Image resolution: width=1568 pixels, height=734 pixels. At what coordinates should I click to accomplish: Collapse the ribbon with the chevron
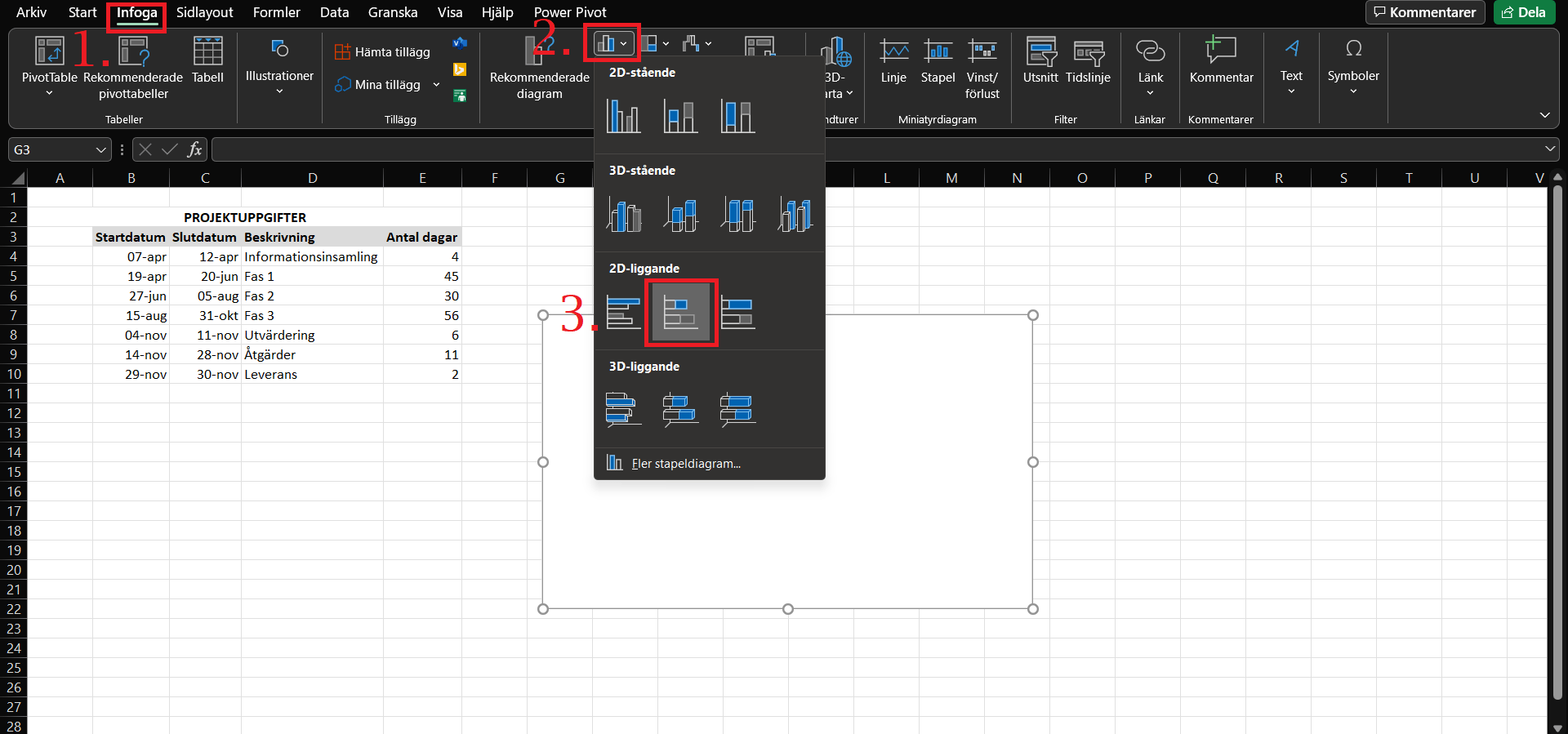click(x=1544, y=115)
